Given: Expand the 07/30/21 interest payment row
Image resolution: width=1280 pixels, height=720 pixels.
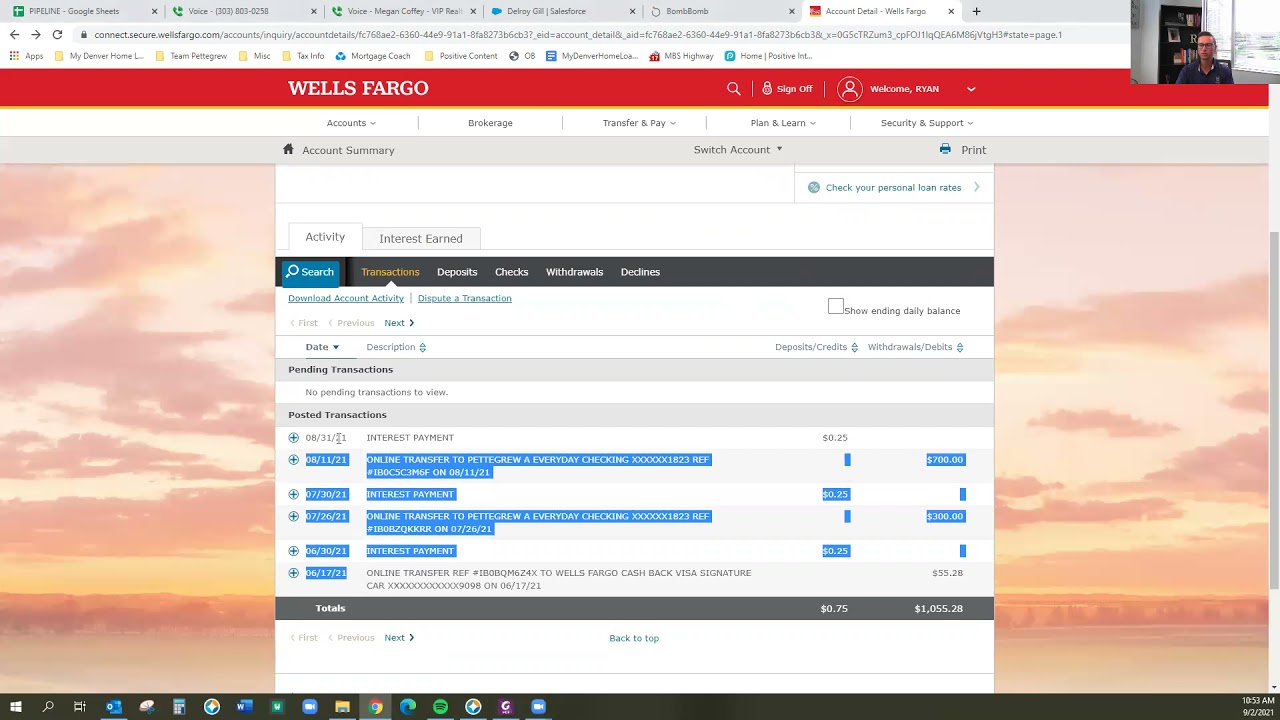Looking at the screenshot, I should pyautogui.click(x=293, y=494).
